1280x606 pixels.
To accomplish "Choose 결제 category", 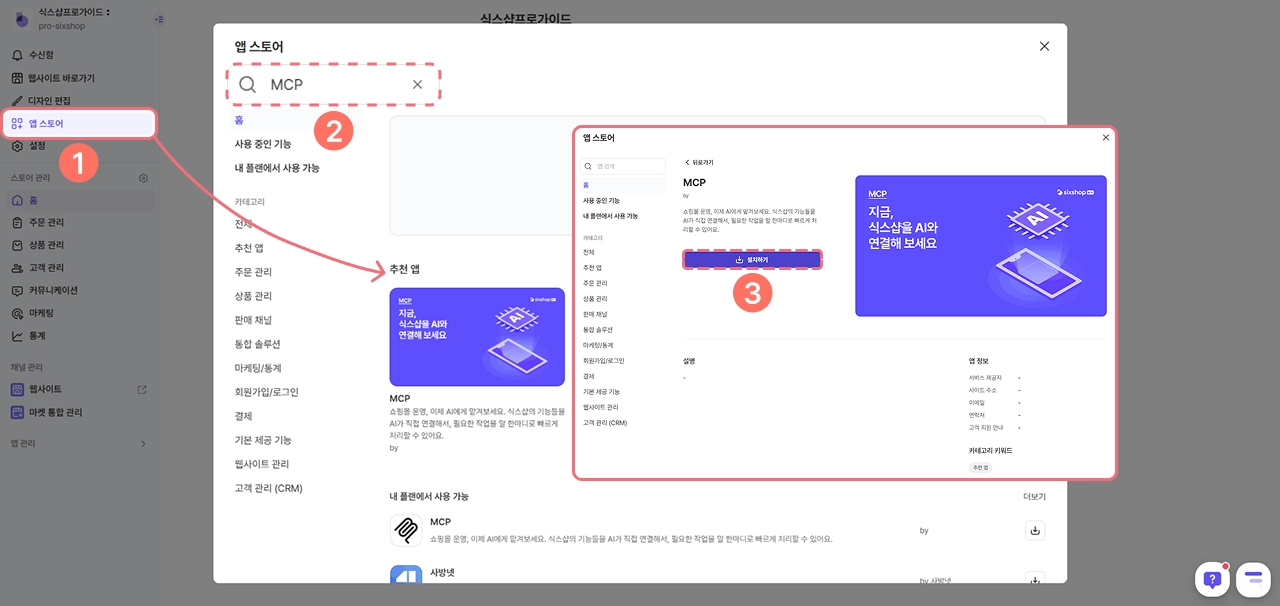I will pyautogui.click(x=243, y=416).
